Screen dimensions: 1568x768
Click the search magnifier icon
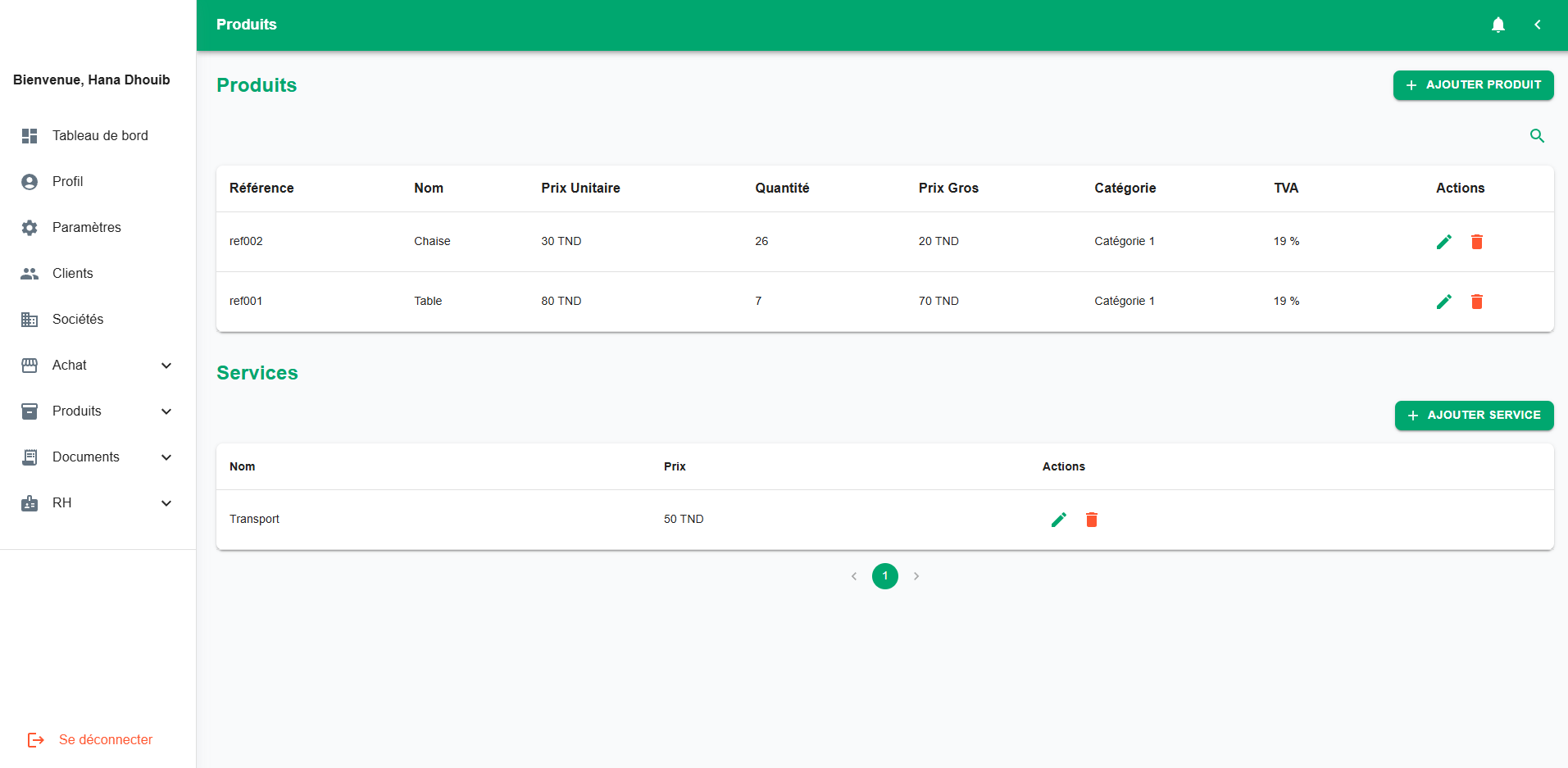tap(1537, 135)
